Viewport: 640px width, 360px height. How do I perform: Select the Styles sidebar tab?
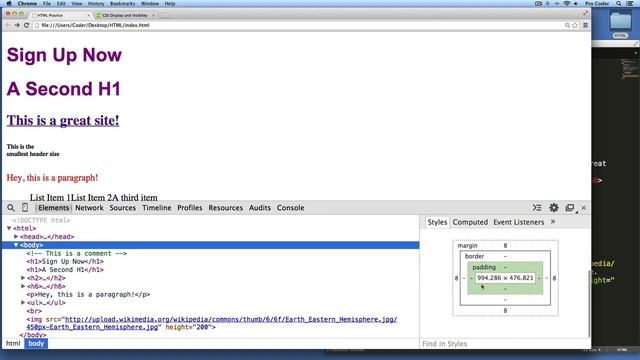coord(437,222)
